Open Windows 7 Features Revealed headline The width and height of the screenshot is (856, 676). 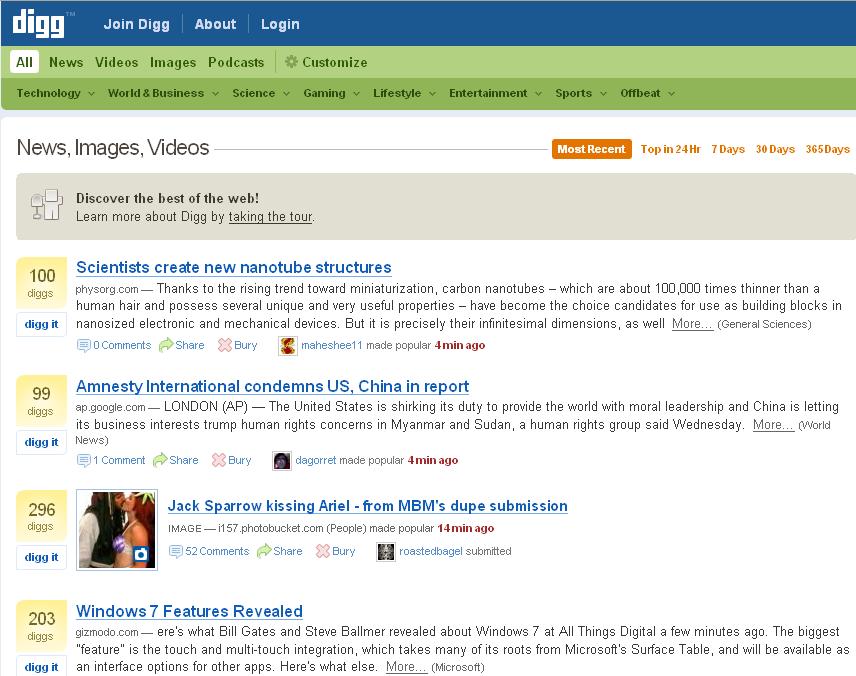[189, 611]
